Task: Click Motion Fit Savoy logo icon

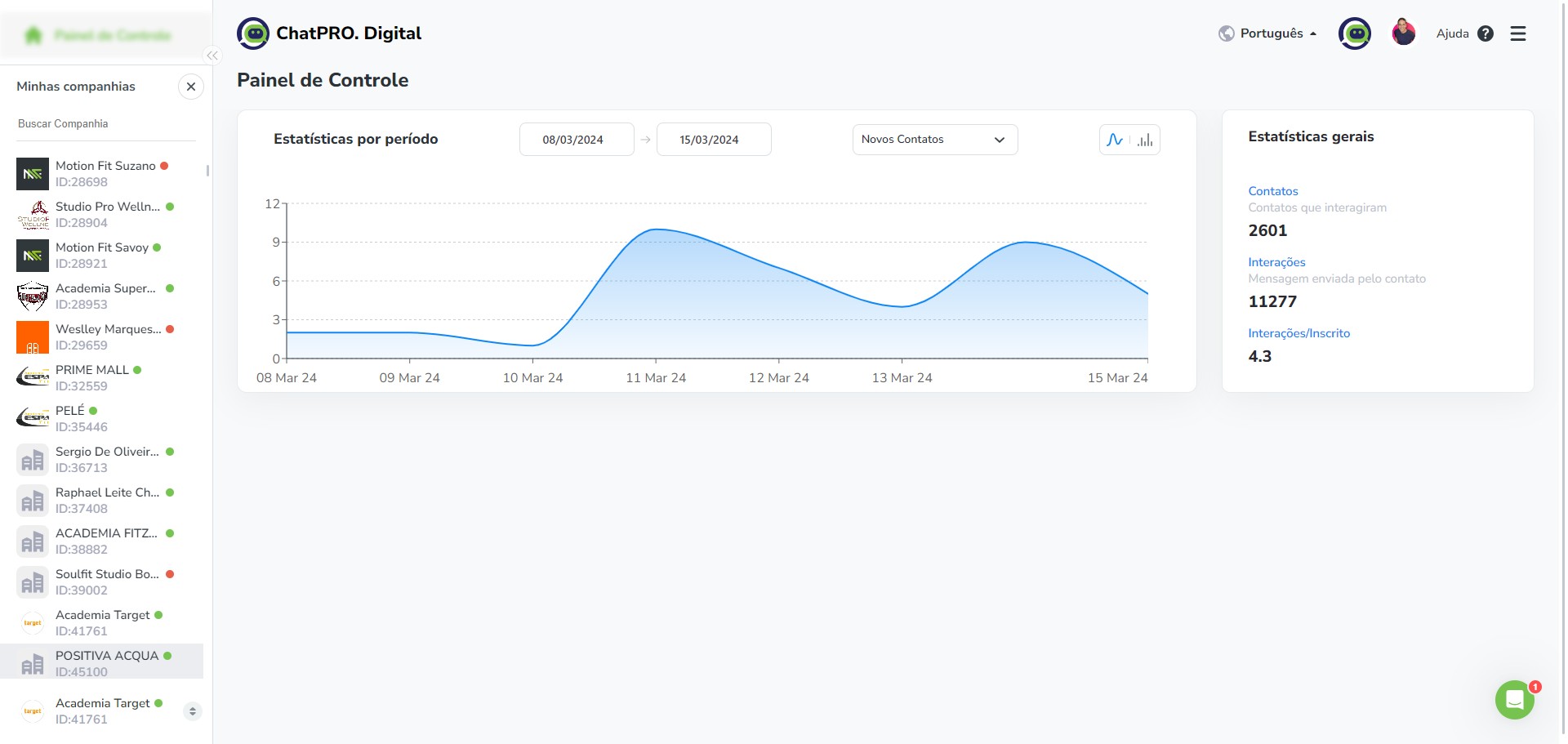Action: [33, 256]
